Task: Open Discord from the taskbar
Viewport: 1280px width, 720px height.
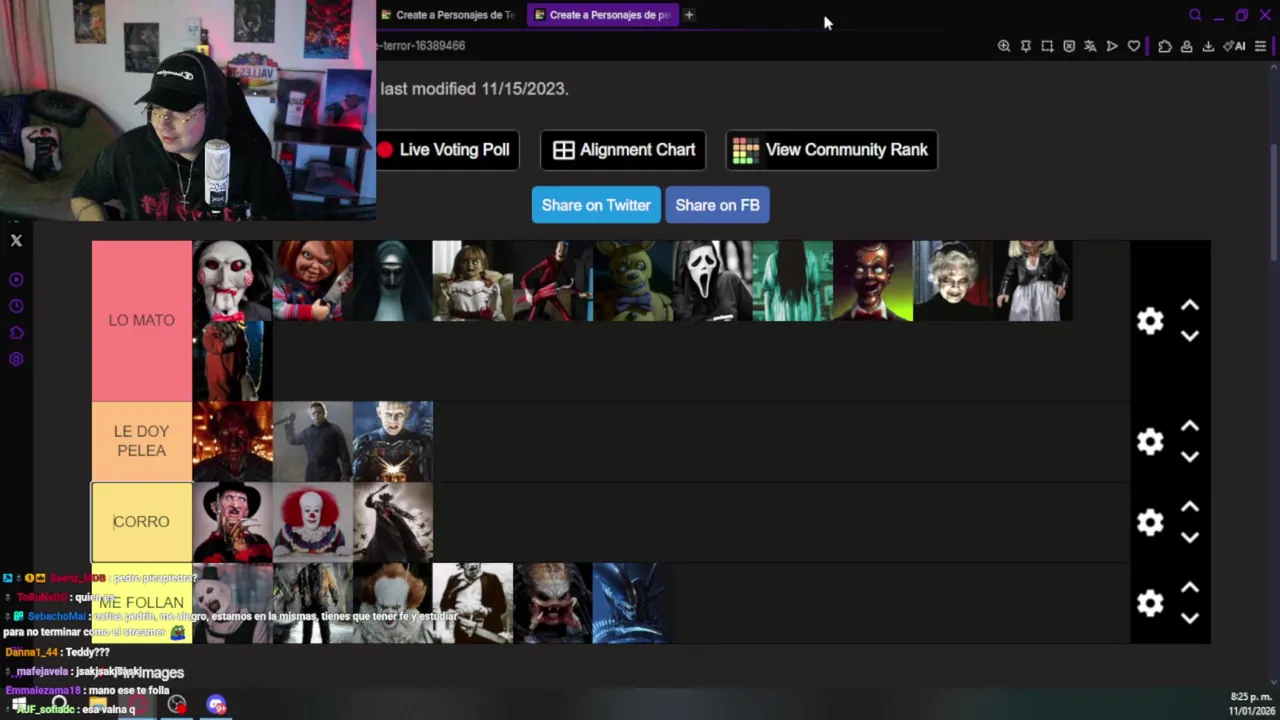Action: click(x=217, y=705)
